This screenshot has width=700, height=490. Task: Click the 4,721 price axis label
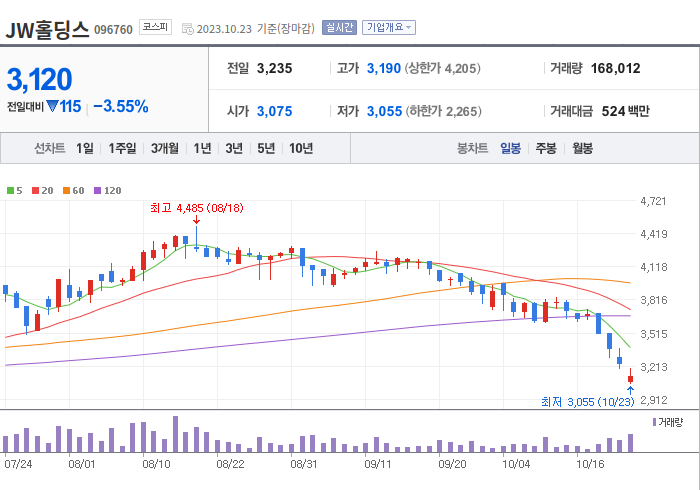653,201
